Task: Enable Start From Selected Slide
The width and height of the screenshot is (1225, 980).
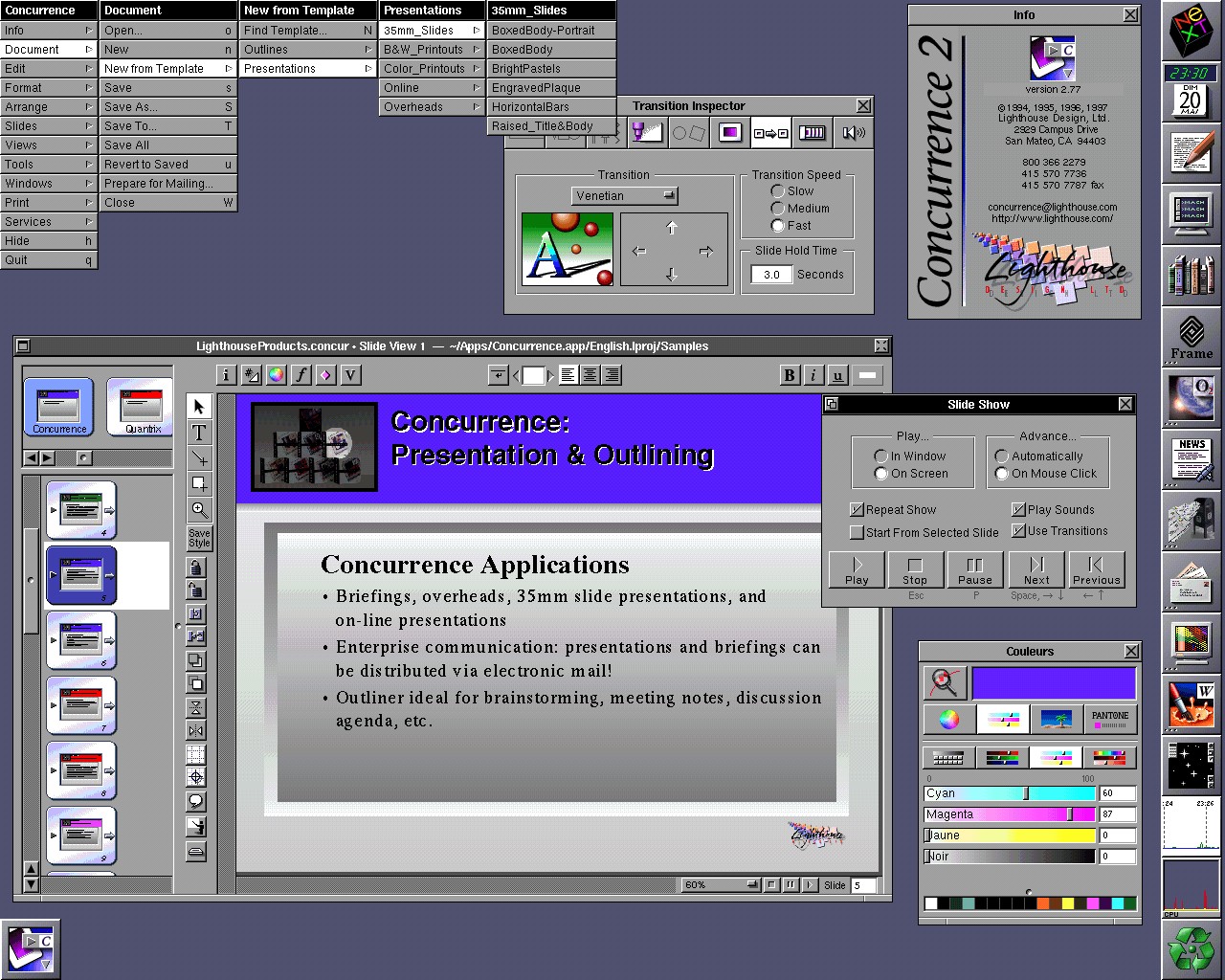Action: 857,532
